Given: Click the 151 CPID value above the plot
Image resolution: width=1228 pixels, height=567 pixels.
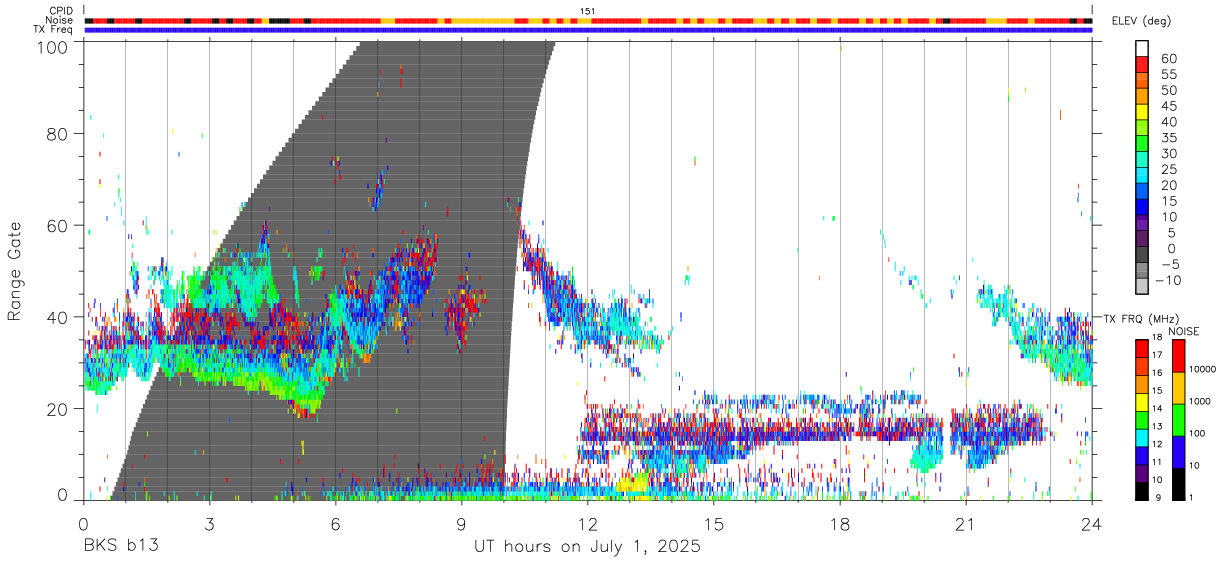Looking at the screenshot, I should coord(588,11).
